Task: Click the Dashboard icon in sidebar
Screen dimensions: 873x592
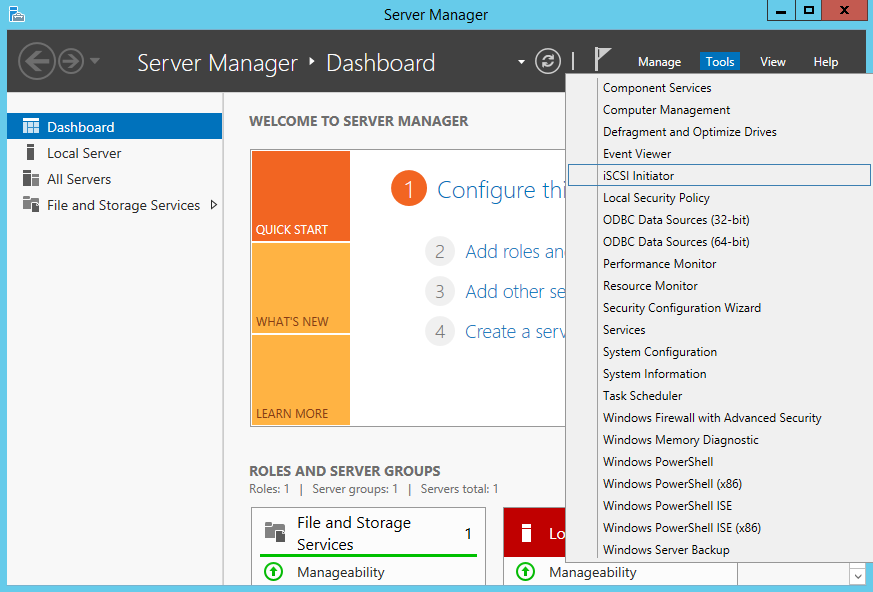Action: [31, 127]
